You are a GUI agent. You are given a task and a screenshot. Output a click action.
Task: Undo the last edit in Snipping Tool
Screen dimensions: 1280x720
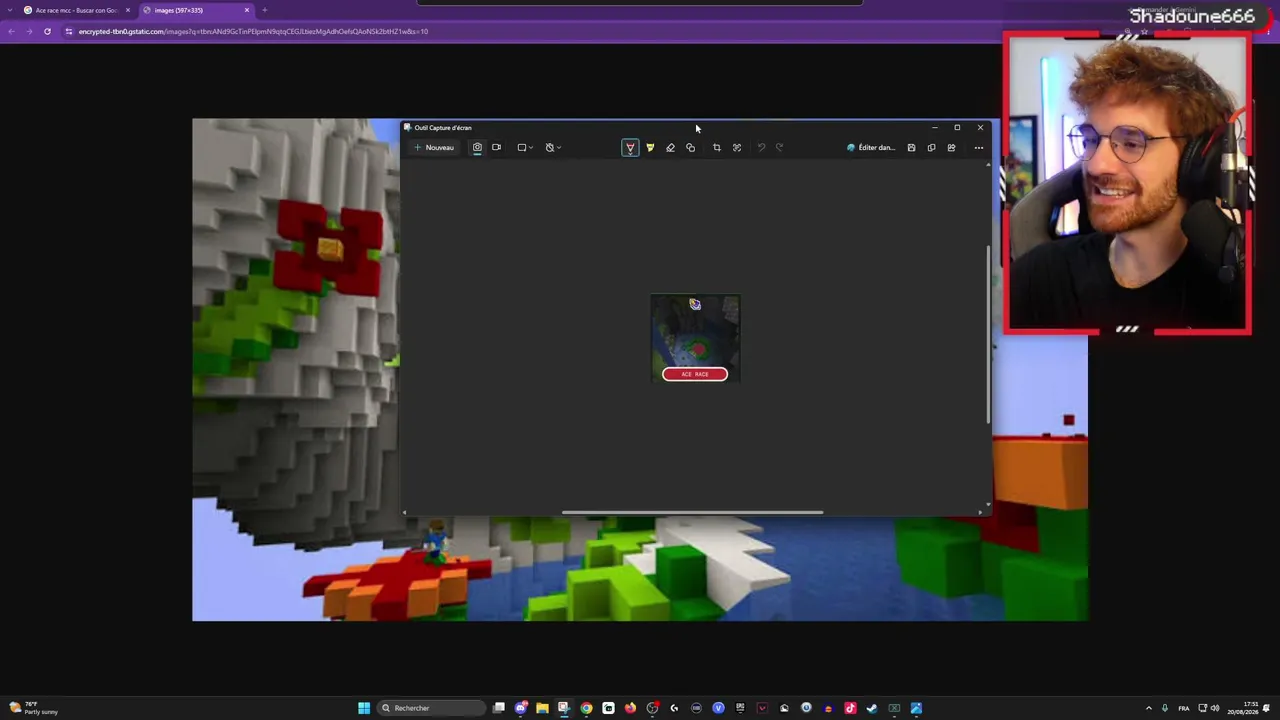click(761, 148)
